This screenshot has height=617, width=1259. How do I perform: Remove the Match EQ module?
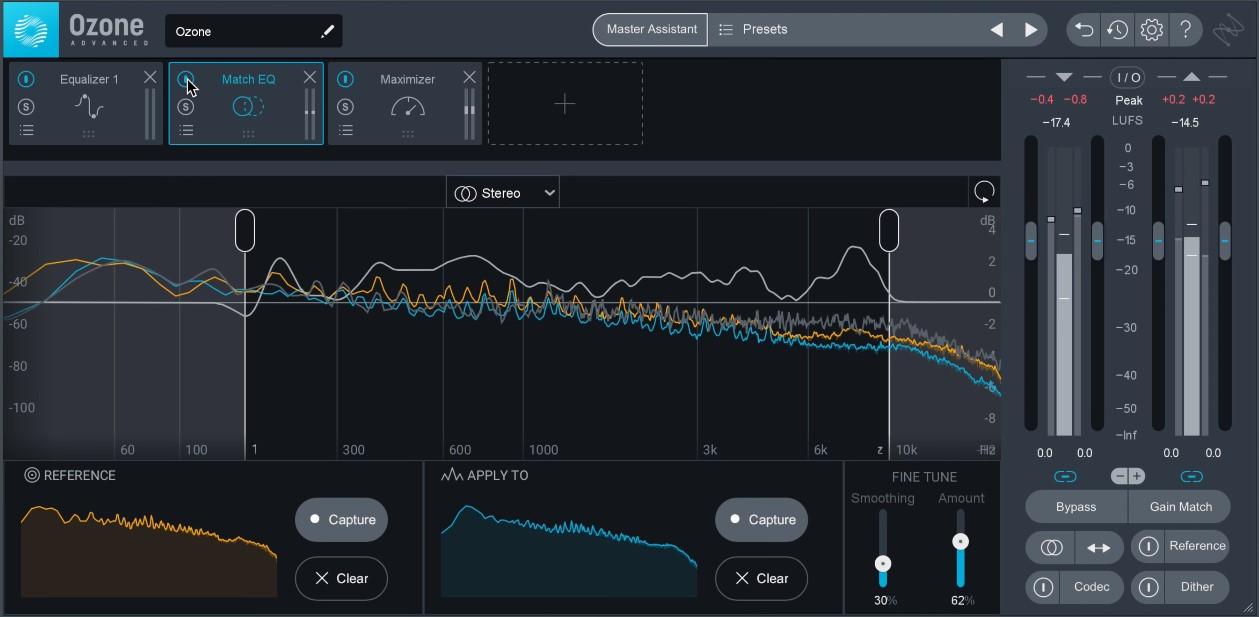click(x=310, y=77)
